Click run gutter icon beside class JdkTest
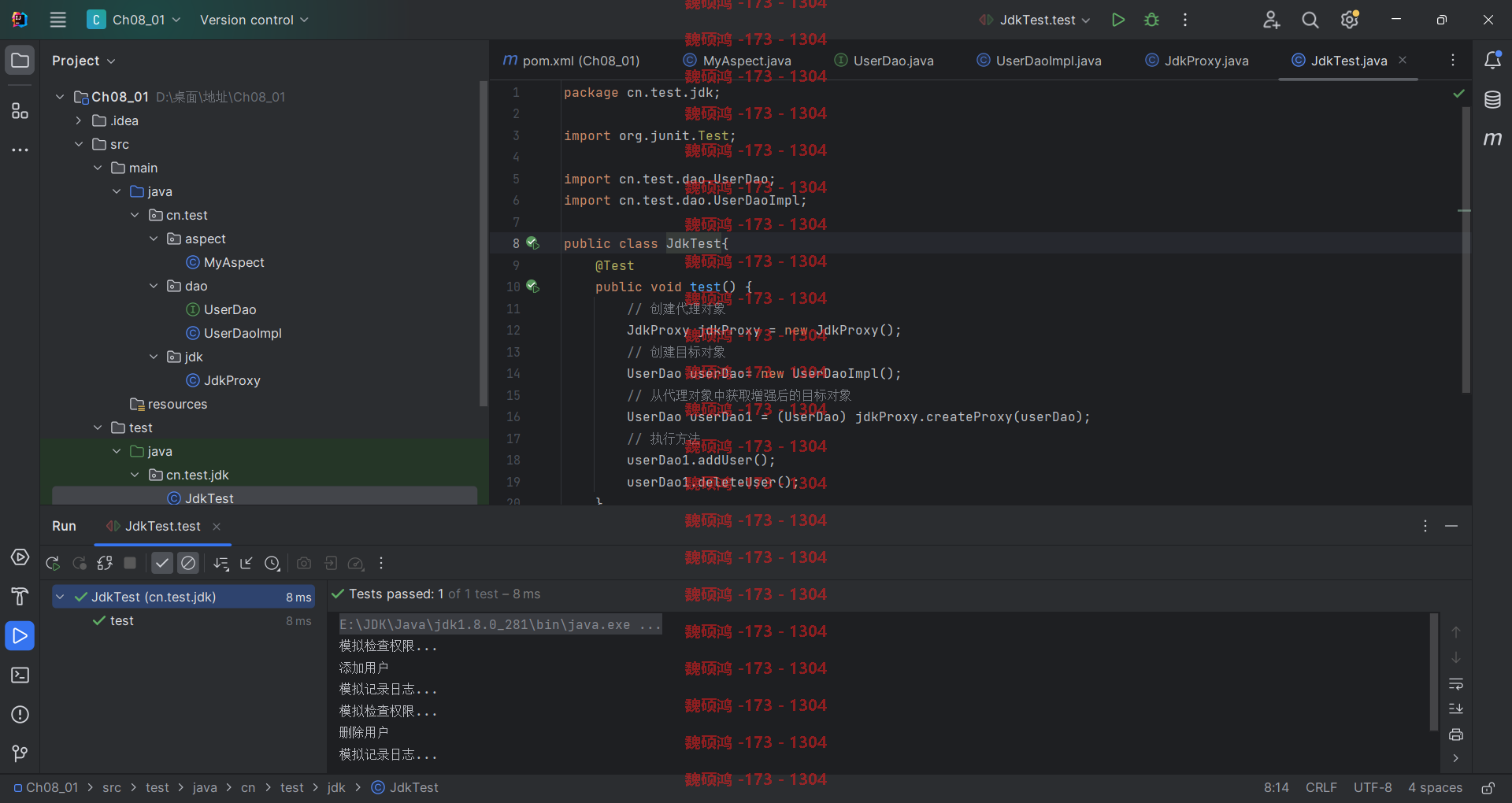The width and height of the screenshot is (1512, 803). (x=533, y=243)
